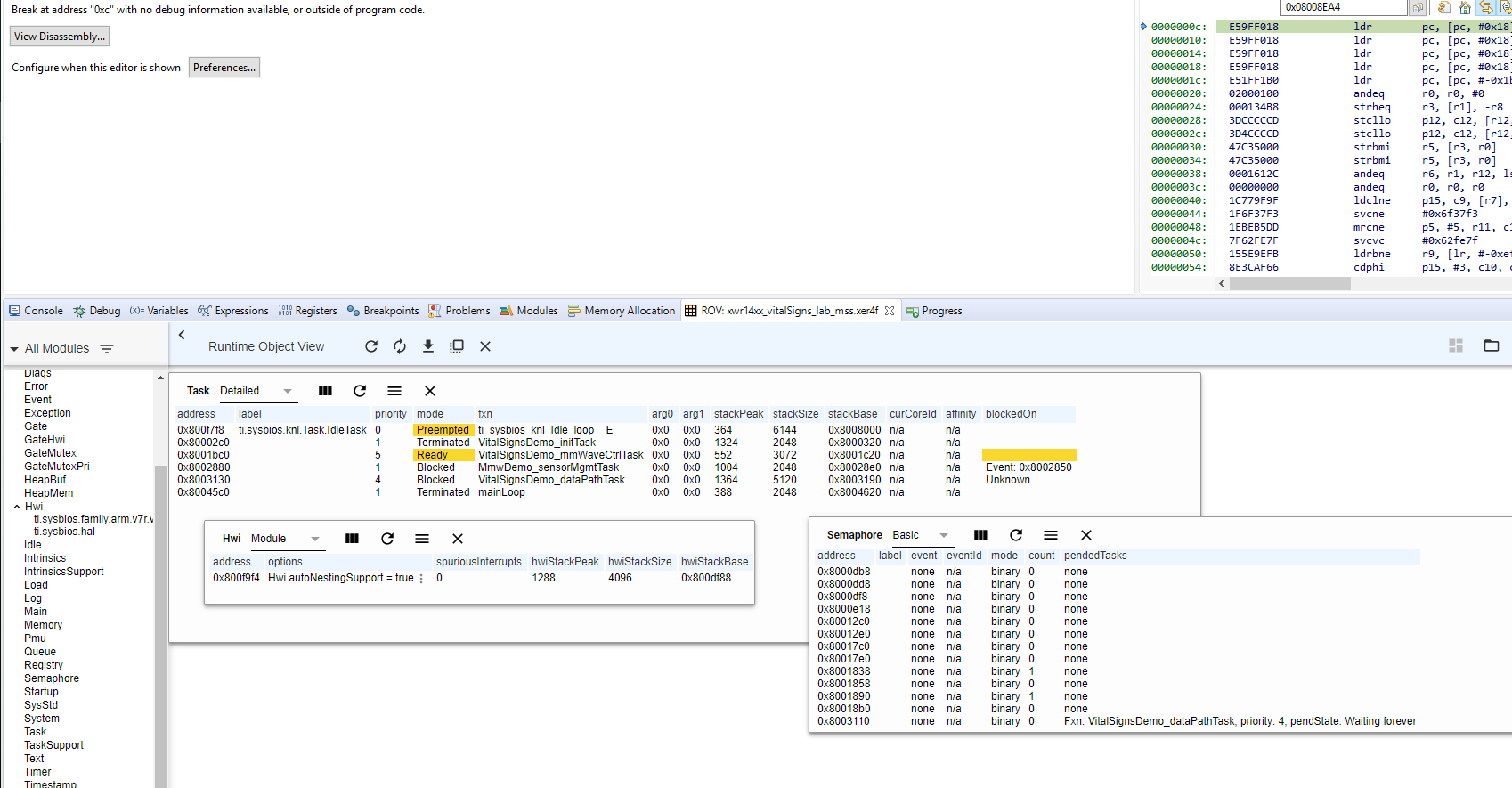Screen dimensions: 1512x788
Task: Close all views with the ROV toolbar X
Action: pyautogui.click(x=485, y=346)
